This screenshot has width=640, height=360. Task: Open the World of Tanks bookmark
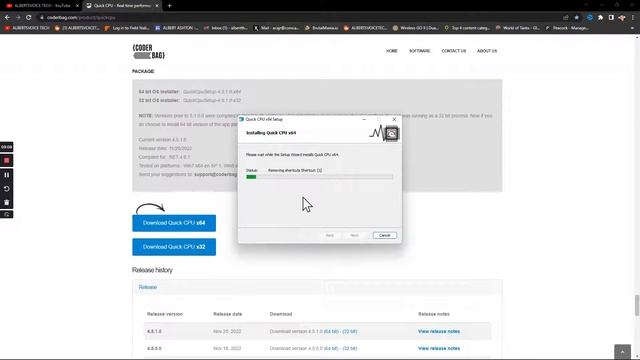518,28
